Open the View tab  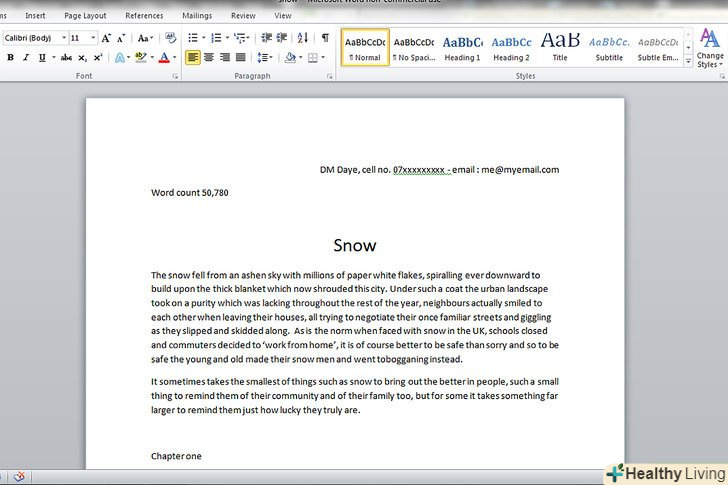click(283, 15)
